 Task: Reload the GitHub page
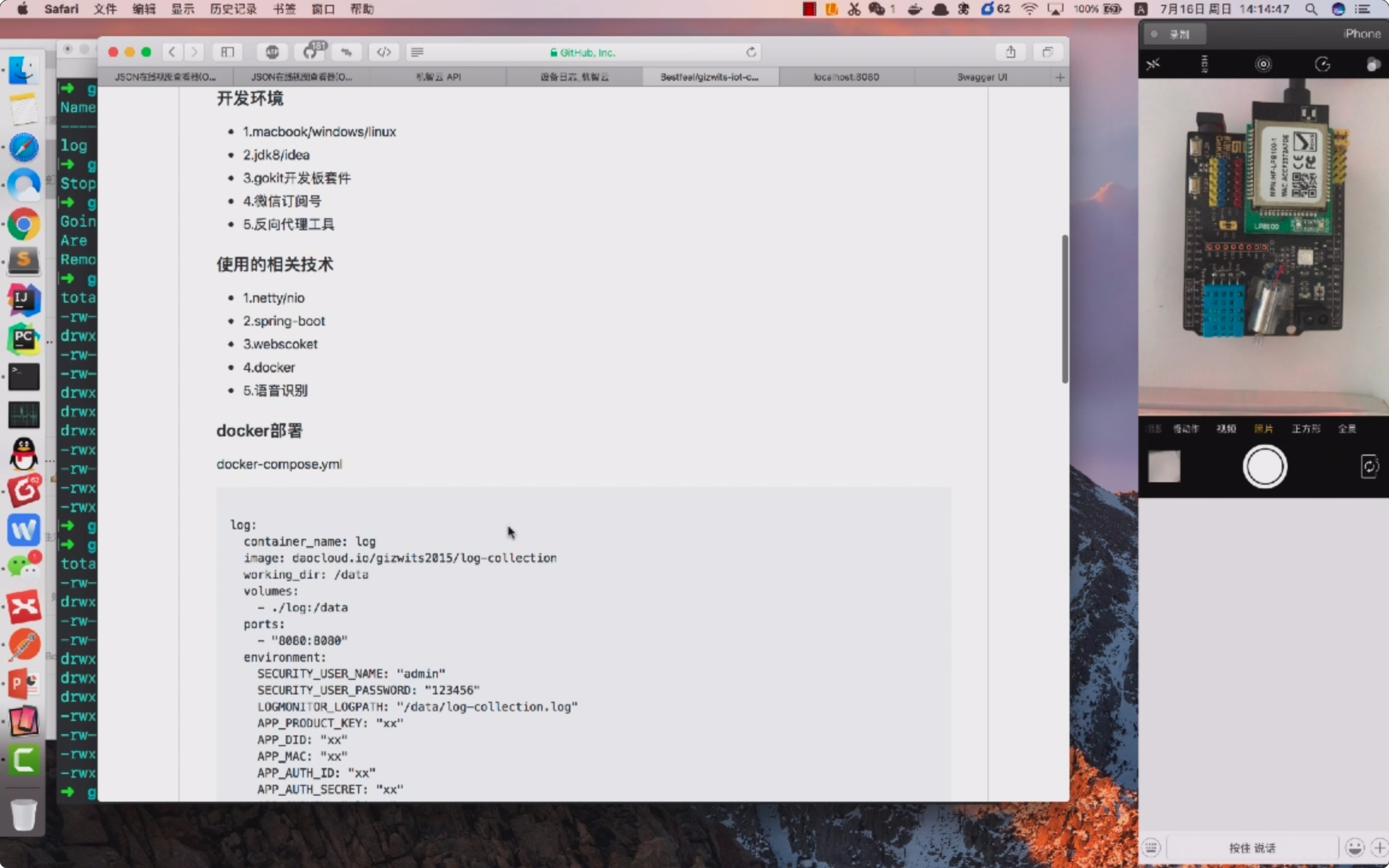click(x=751, y=52)
